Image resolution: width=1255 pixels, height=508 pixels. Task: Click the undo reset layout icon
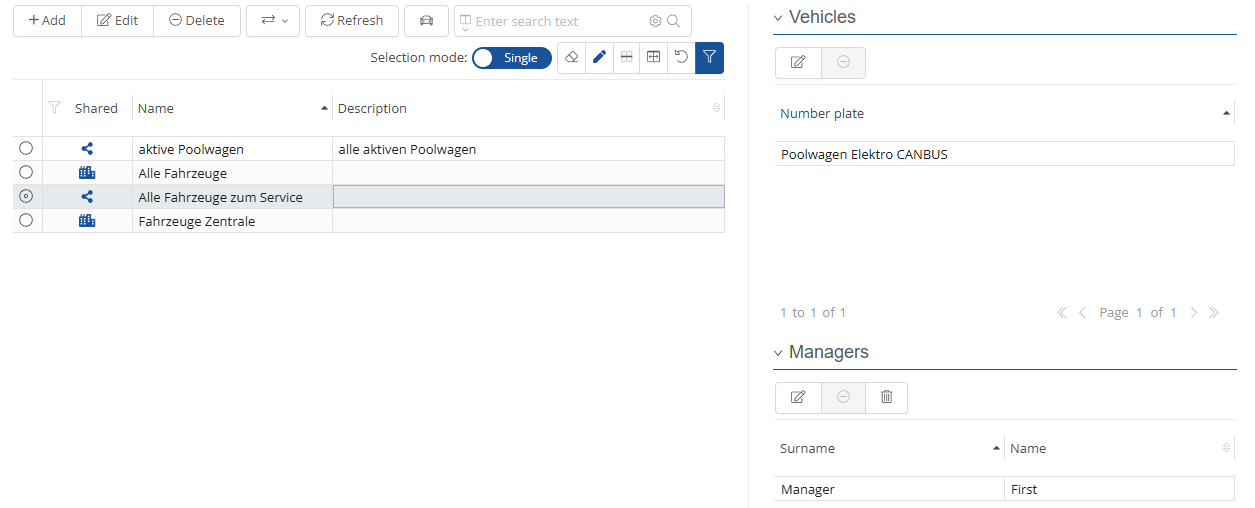681,58
